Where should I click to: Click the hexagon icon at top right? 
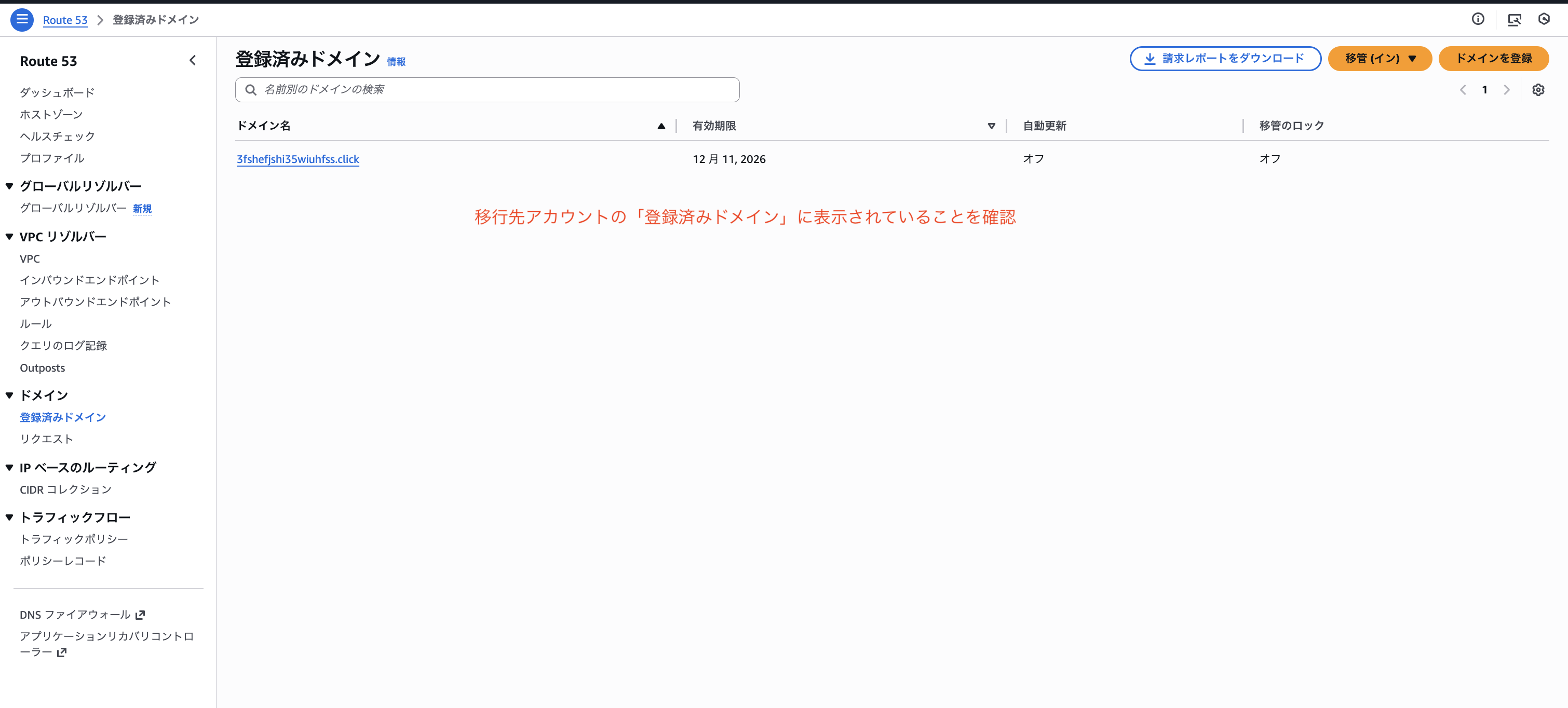coord(1544,19)
